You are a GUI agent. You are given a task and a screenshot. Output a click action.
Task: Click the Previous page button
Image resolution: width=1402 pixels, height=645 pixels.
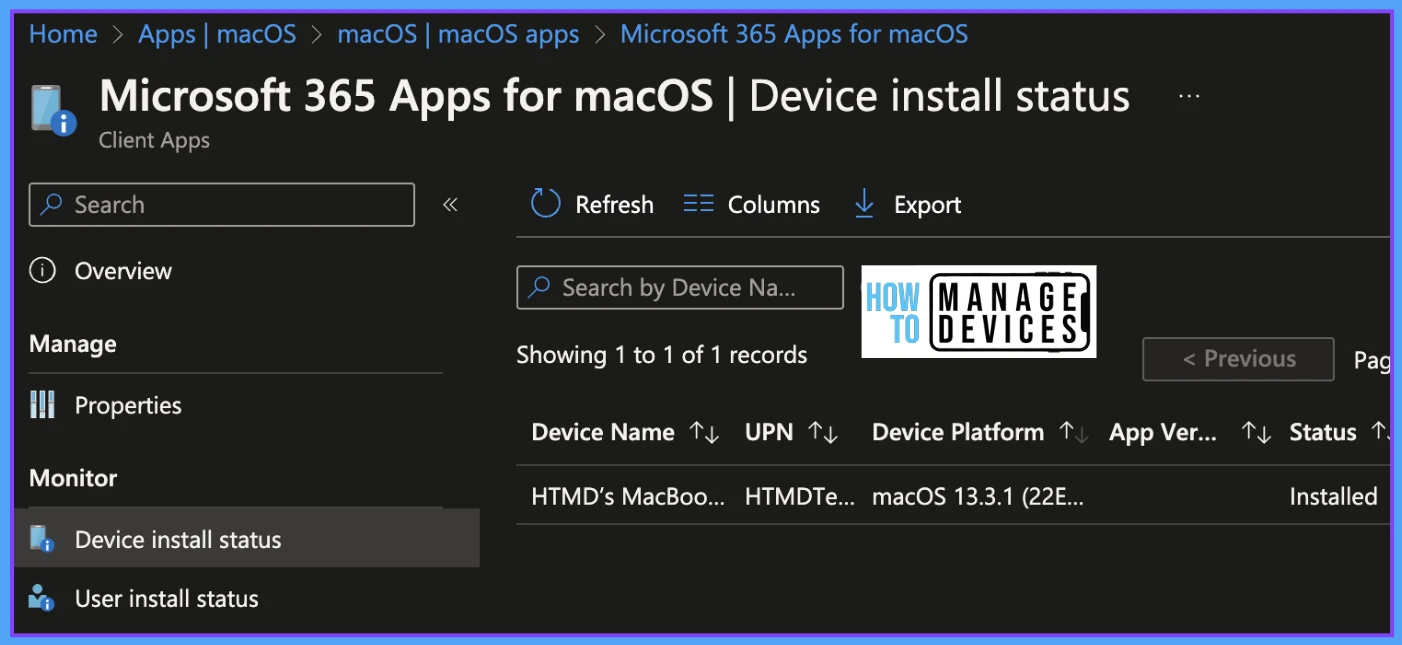coord(1238,359)
